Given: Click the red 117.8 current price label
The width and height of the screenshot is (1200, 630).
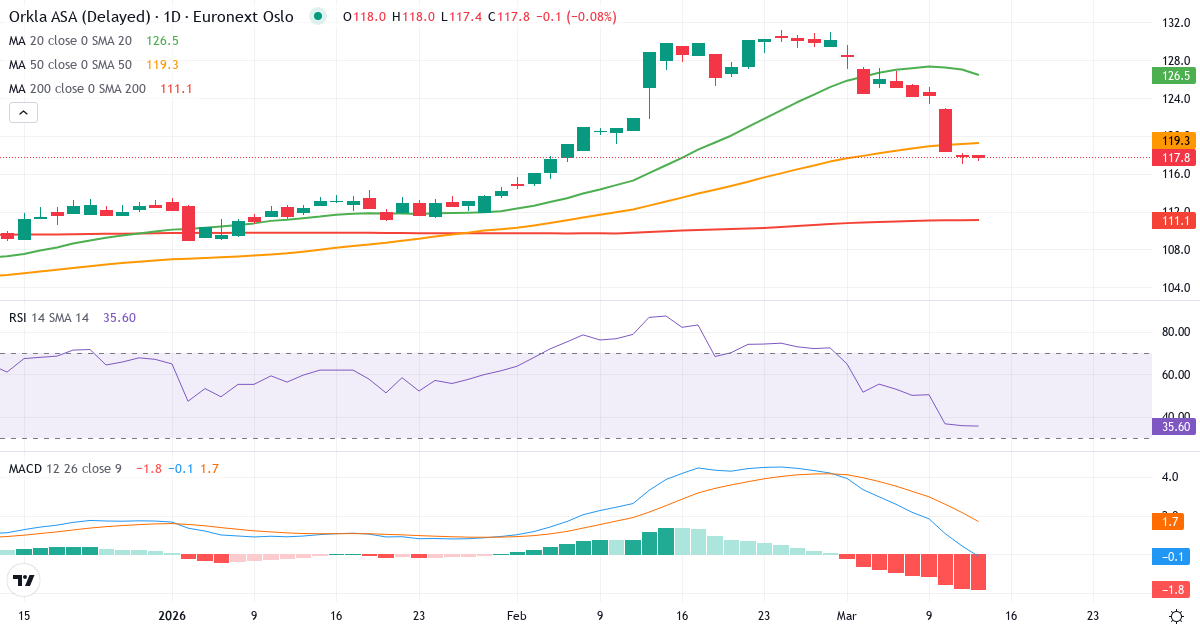Looking at the screenshot, I should [1174, 158].
